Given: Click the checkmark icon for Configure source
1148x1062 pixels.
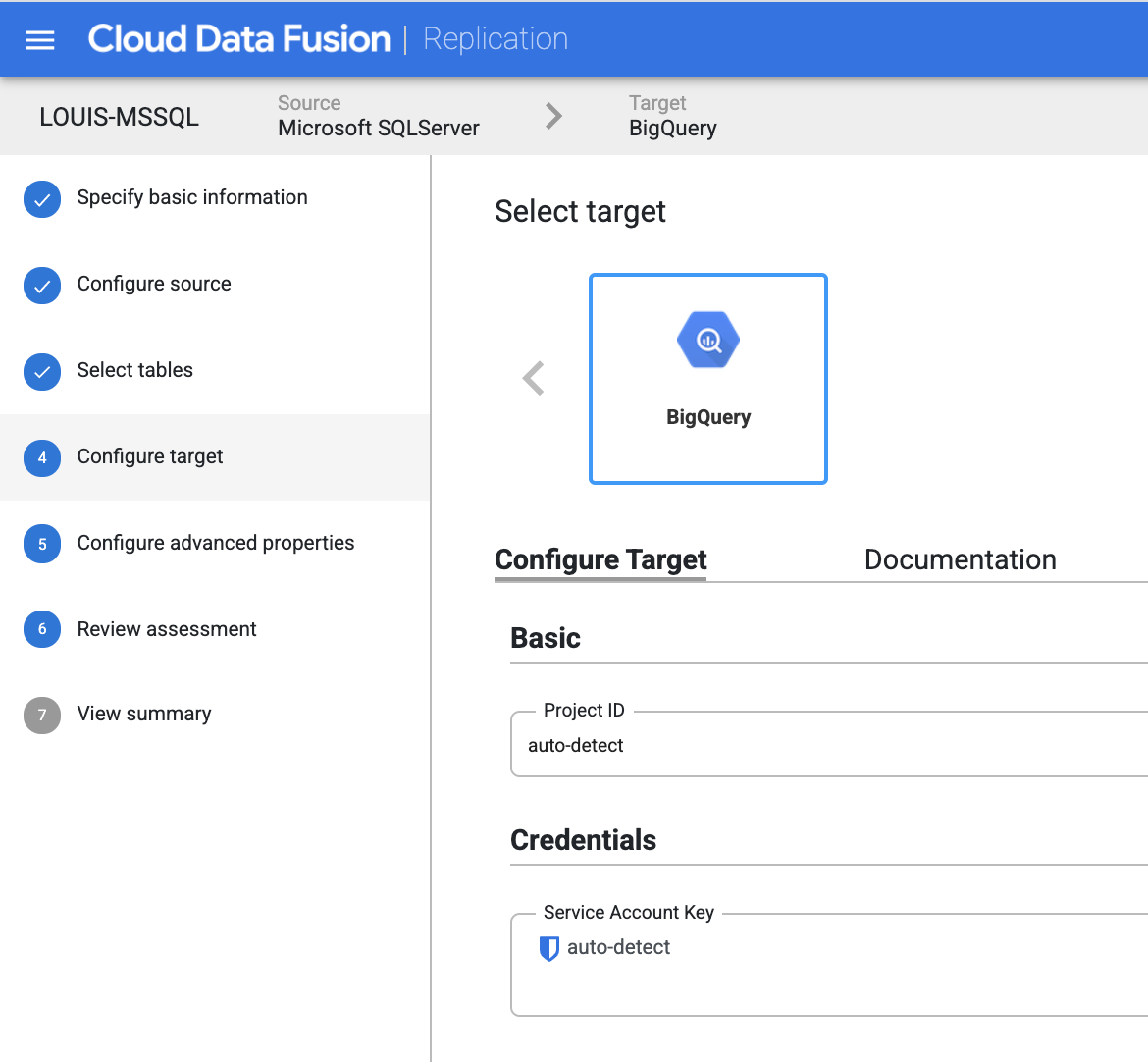Looking at the screenshot, I should pyautogui.click(x=42, y=286).
